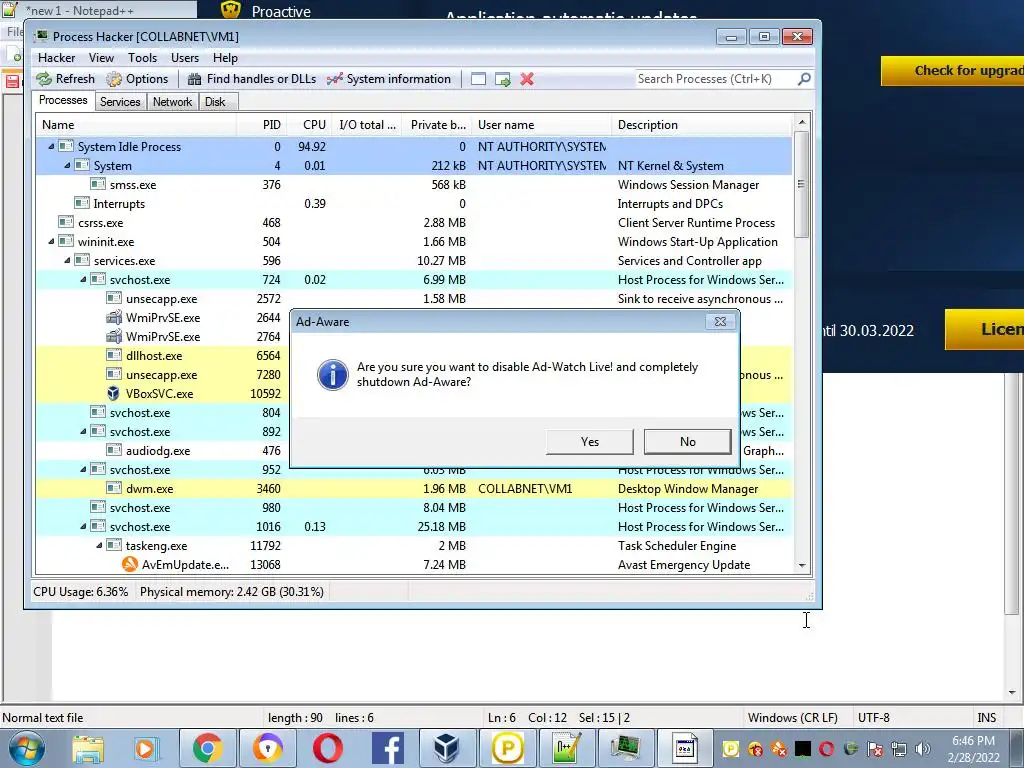Collapse the taskeng.exe tree node
Screen dimensions: 1024x768
point(99,545)
